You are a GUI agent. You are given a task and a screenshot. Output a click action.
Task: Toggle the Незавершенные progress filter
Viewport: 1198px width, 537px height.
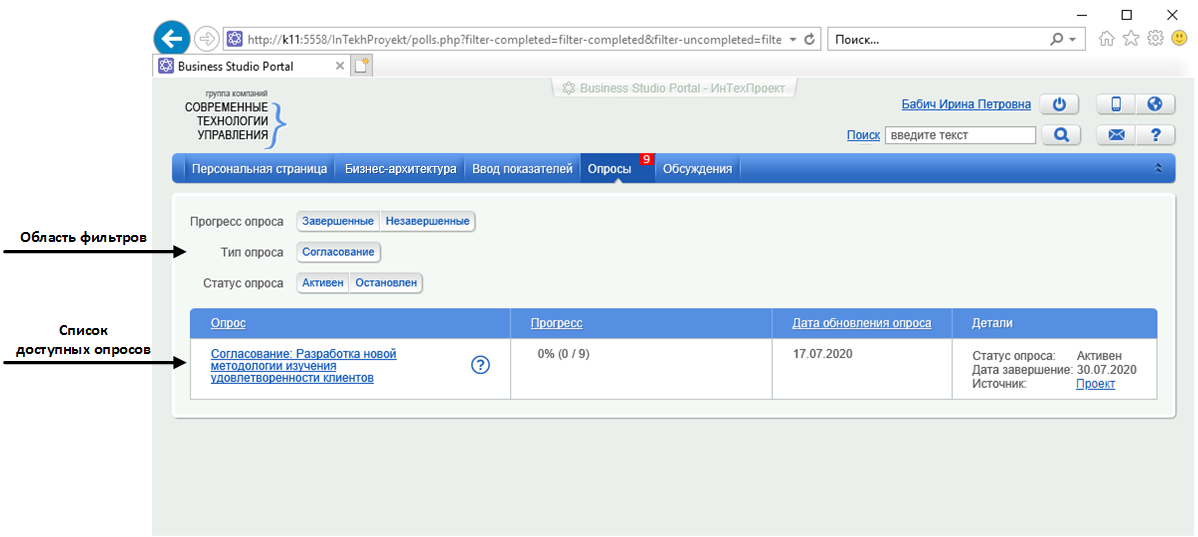click(x=428, y=221)
